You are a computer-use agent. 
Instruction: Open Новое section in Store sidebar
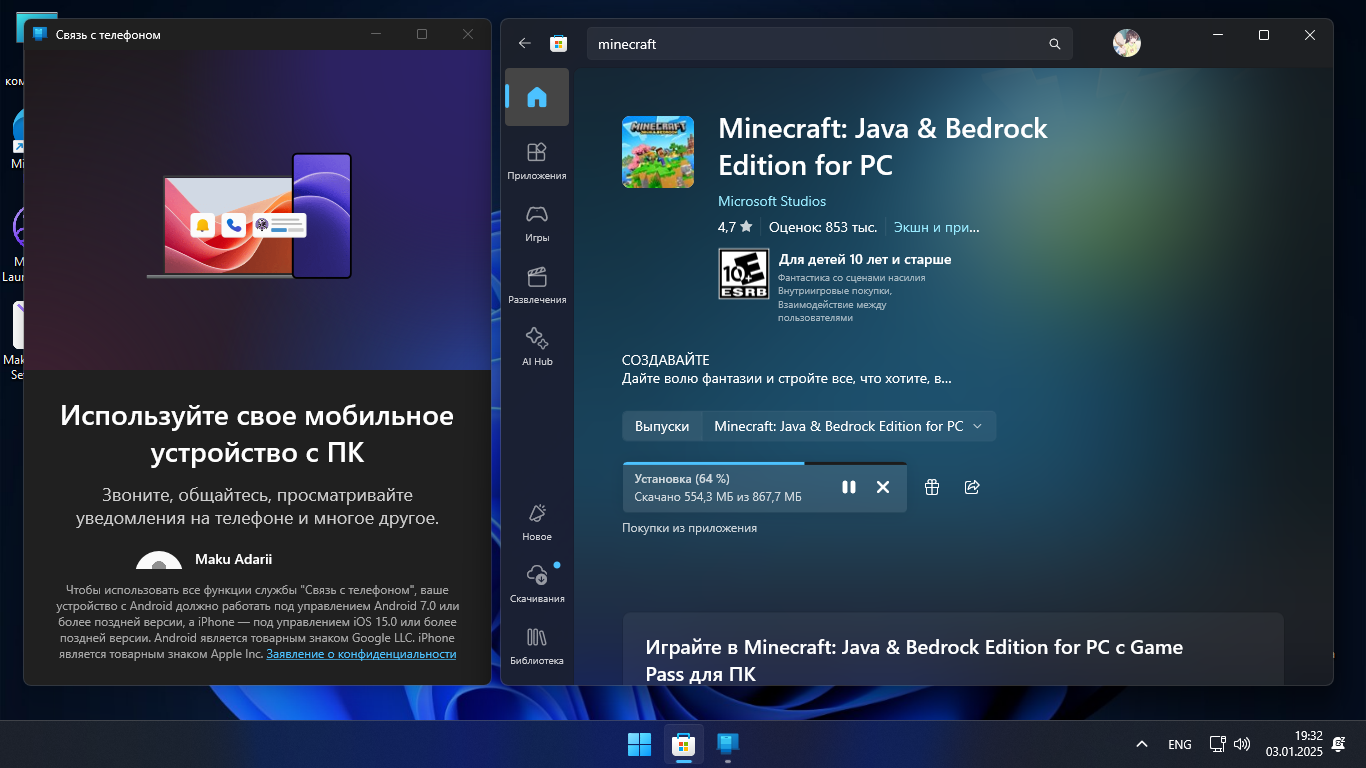point(537,521)
